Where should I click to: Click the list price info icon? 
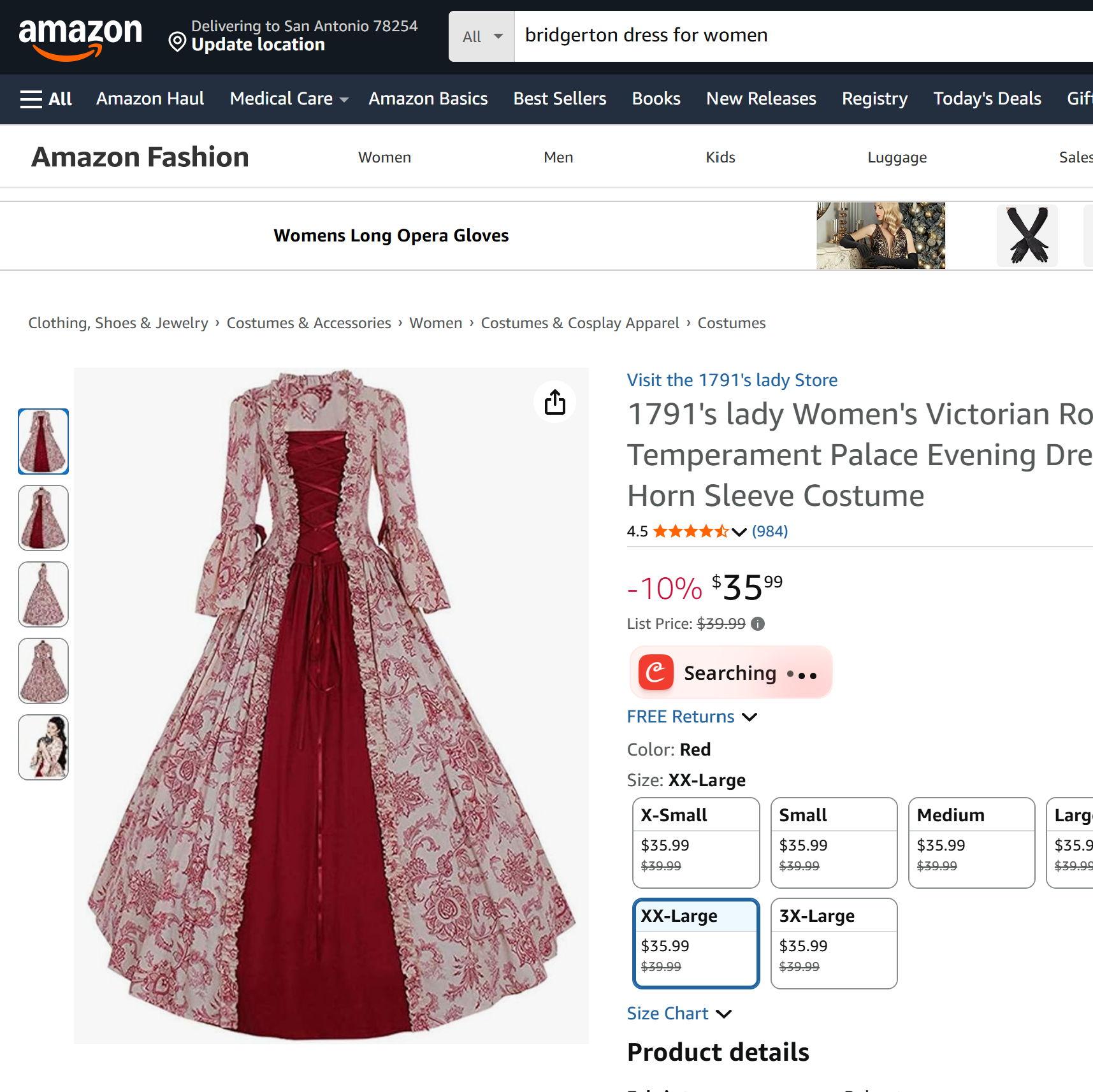point(757,624)
